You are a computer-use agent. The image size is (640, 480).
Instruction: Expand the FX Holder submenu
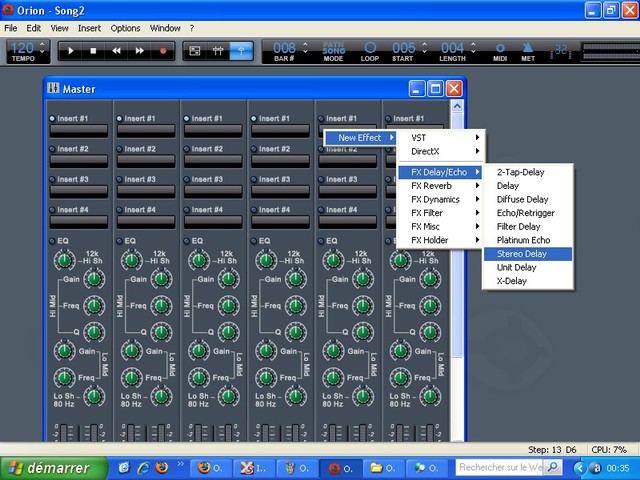point(441,240)
